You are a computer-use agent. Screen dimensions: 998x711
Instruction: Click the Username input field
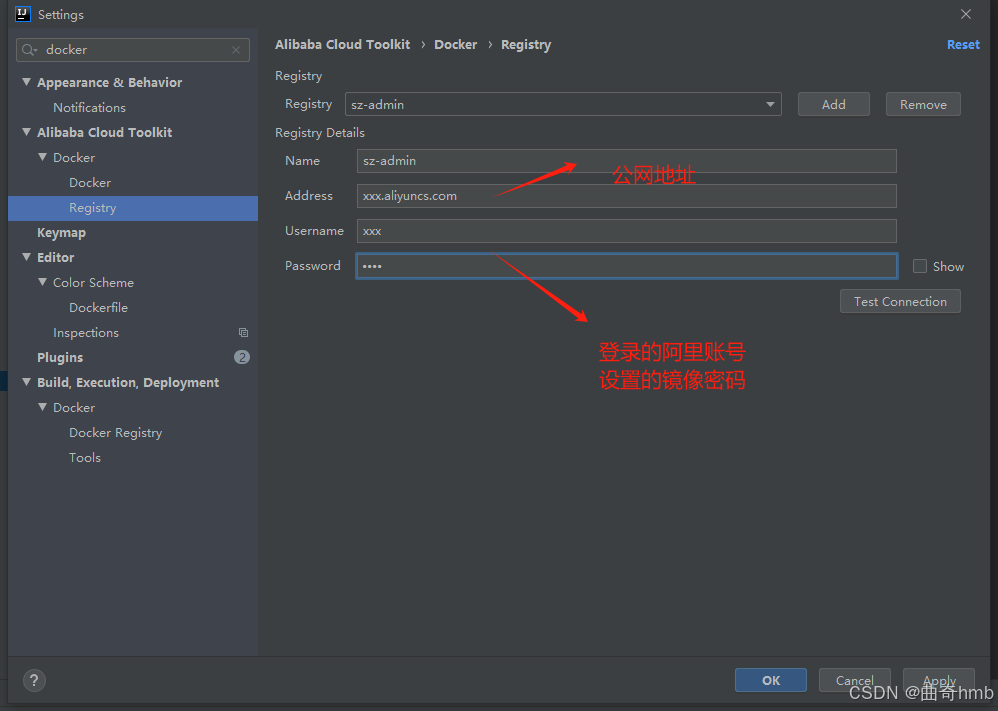[626, 231]
